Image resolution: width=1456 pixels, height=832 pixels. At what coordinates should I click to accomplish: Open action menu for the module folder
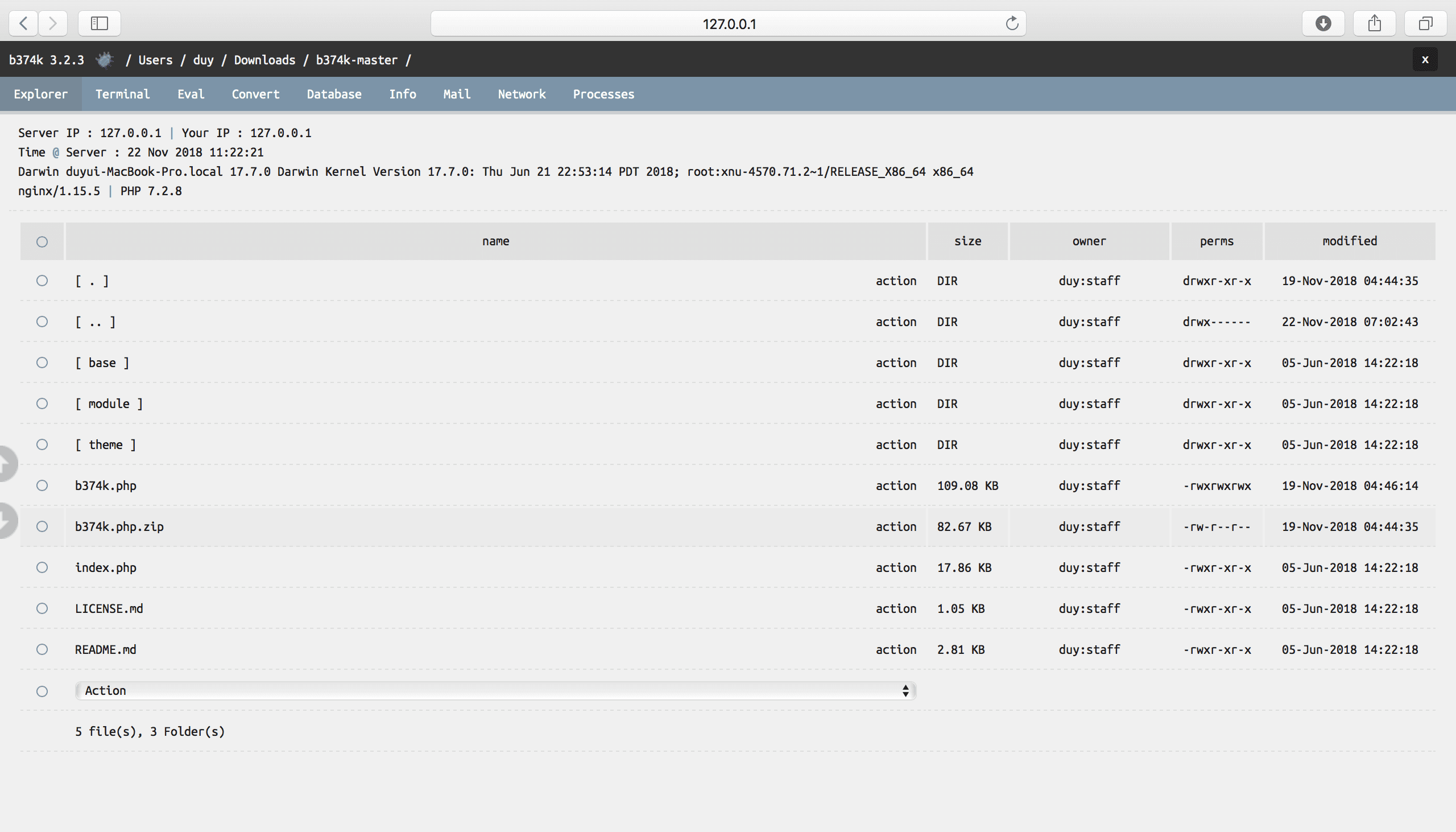[896, 404]
